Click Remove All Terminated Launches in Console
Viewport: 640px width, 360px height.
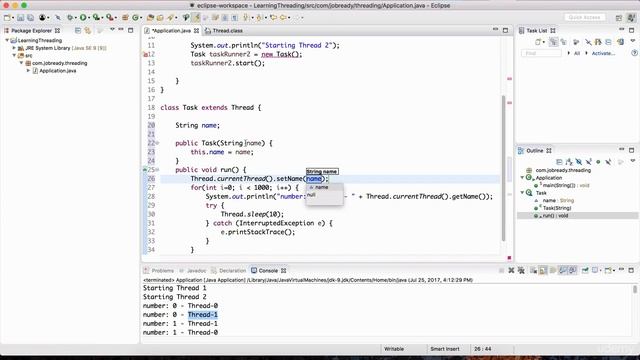click(521, 270)
